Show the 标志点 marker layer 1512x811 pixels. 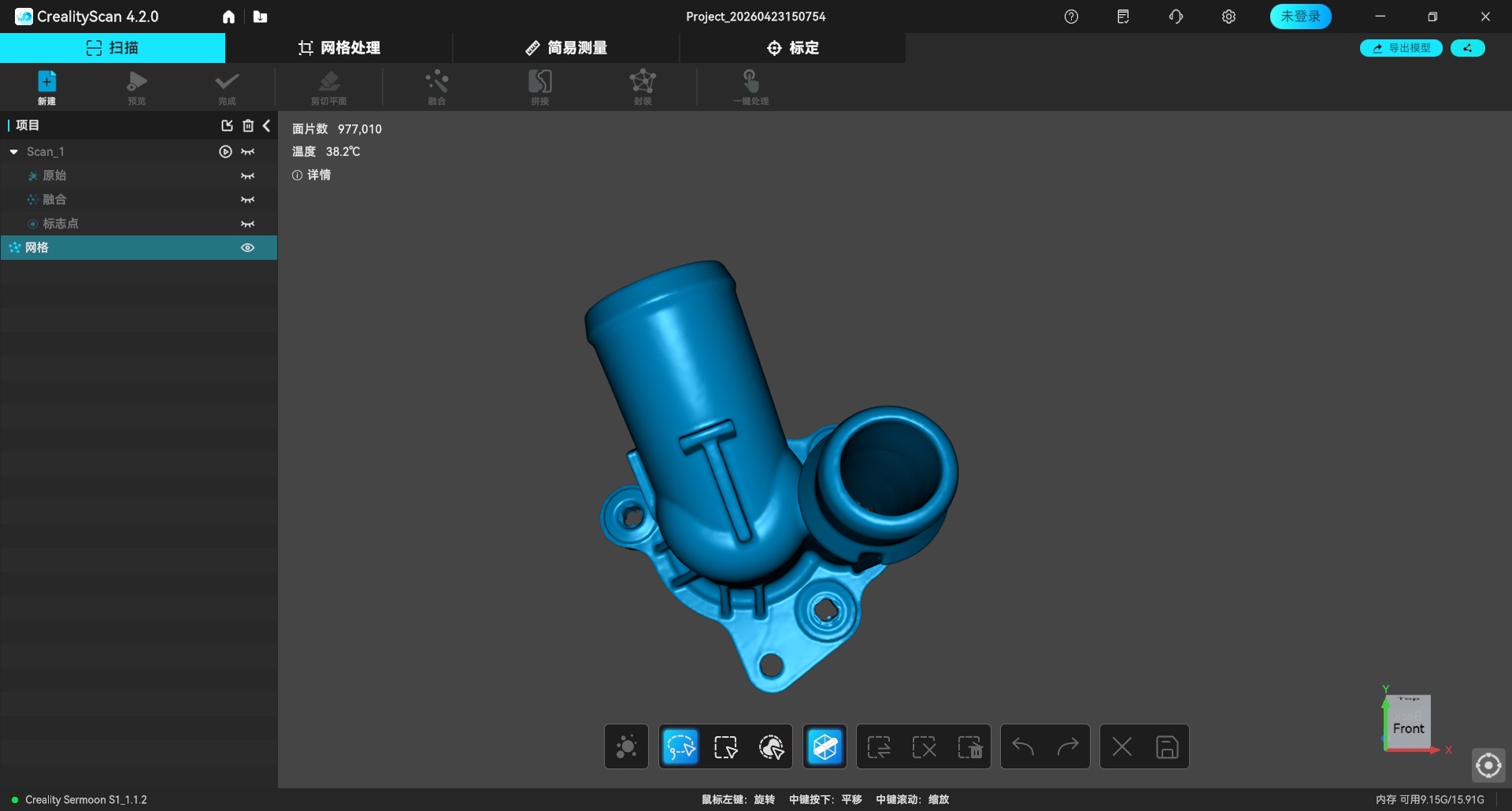pos(247,224)
